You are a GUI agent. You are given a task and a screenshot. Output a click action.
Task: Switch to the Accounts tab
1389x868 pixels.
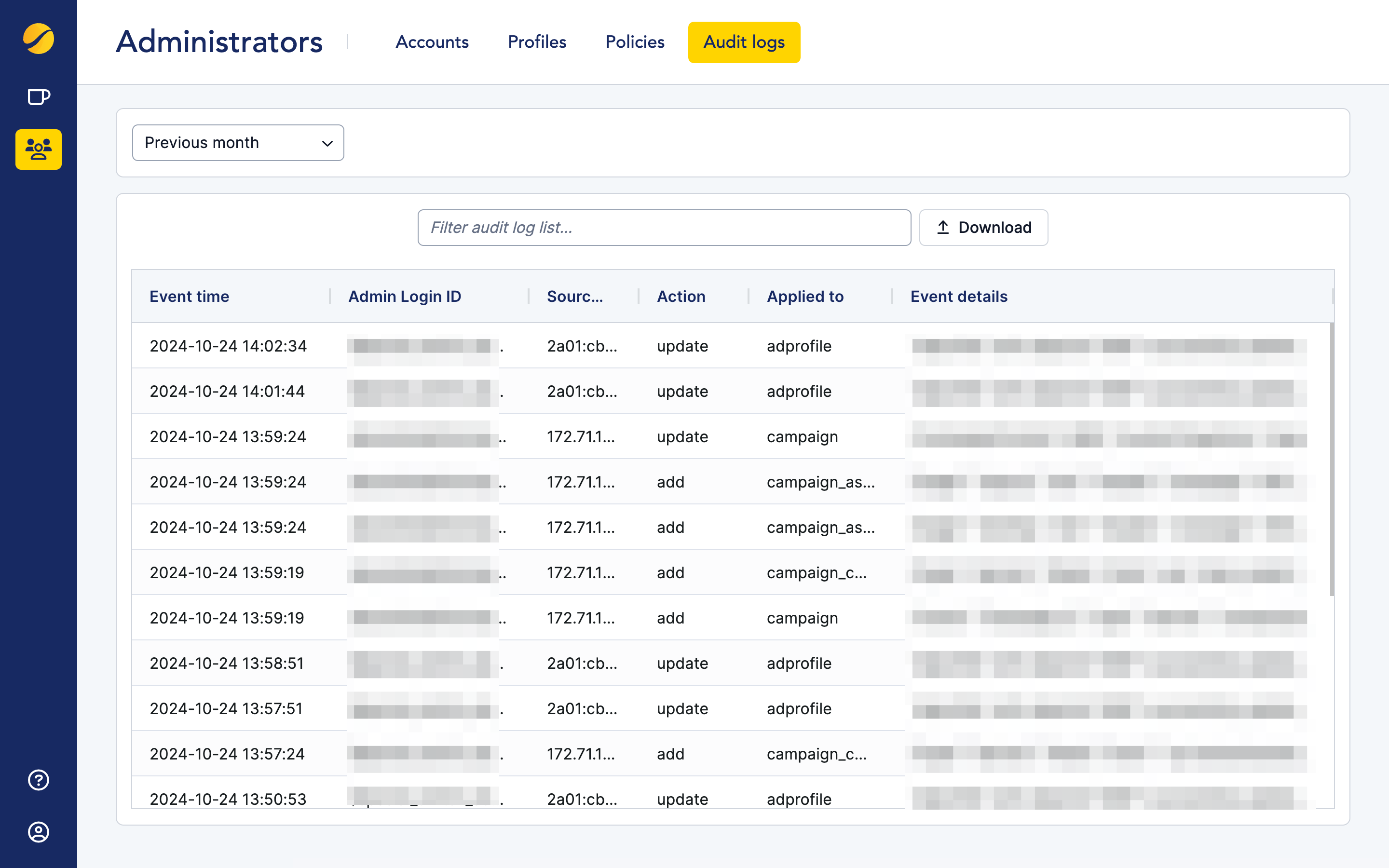[x=432, y=42]
